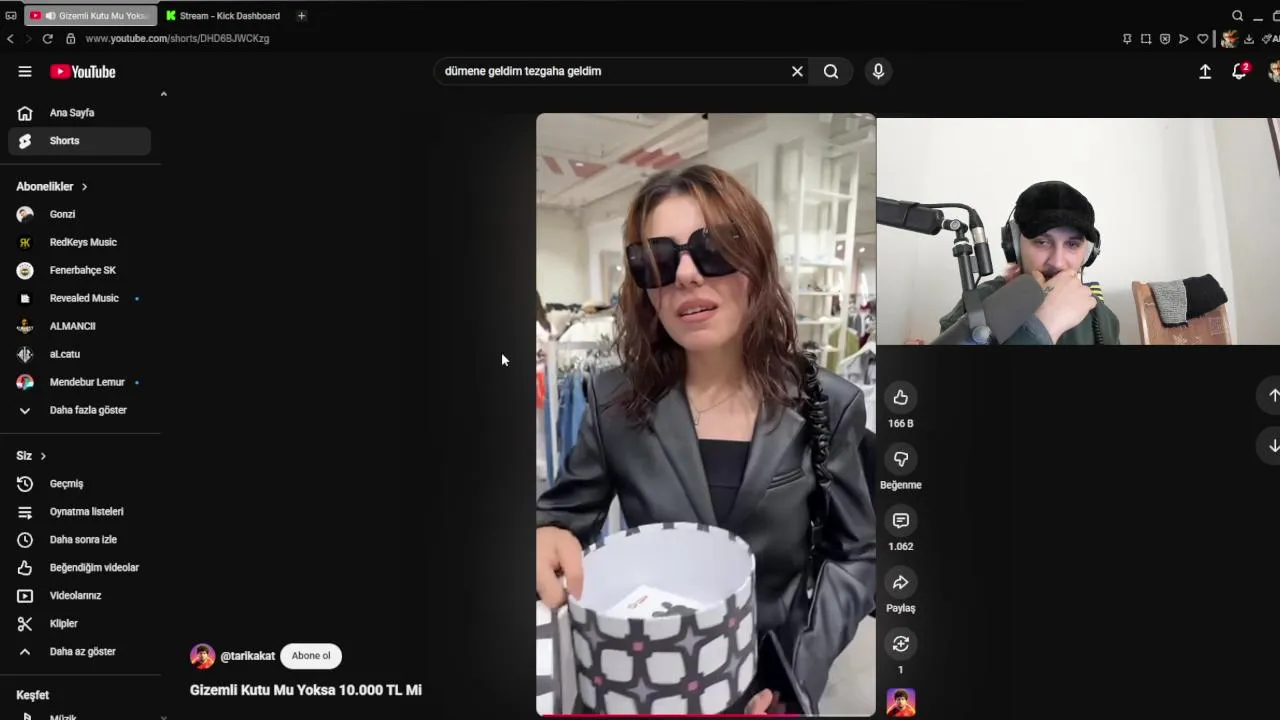Go to previous Short with up arrow
This screenshot has width=1280, height=720.
1273,396
